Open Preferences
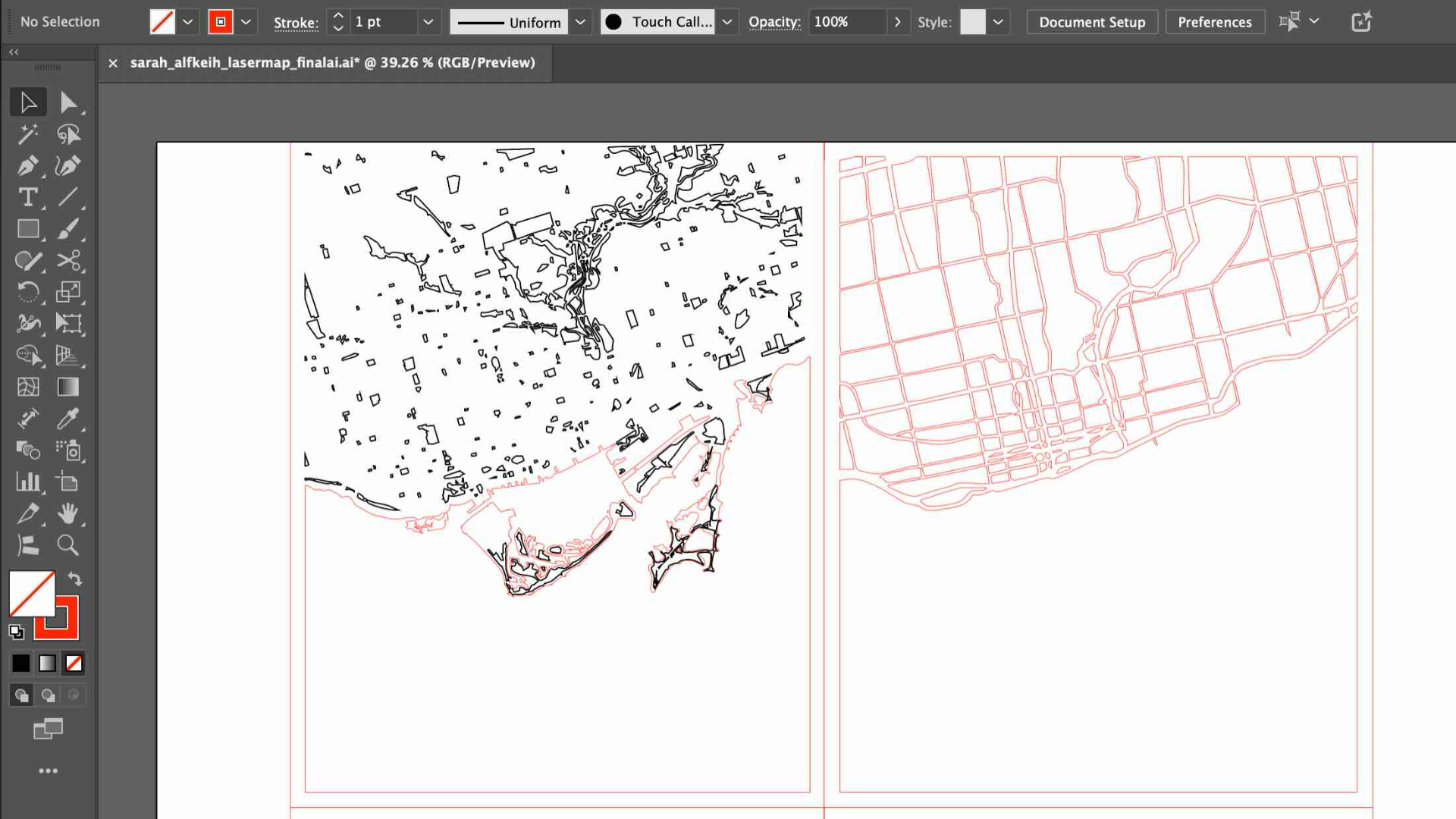Image resolution: width=1456 pixels, height=819 pixels. (x=1214, y=22)
